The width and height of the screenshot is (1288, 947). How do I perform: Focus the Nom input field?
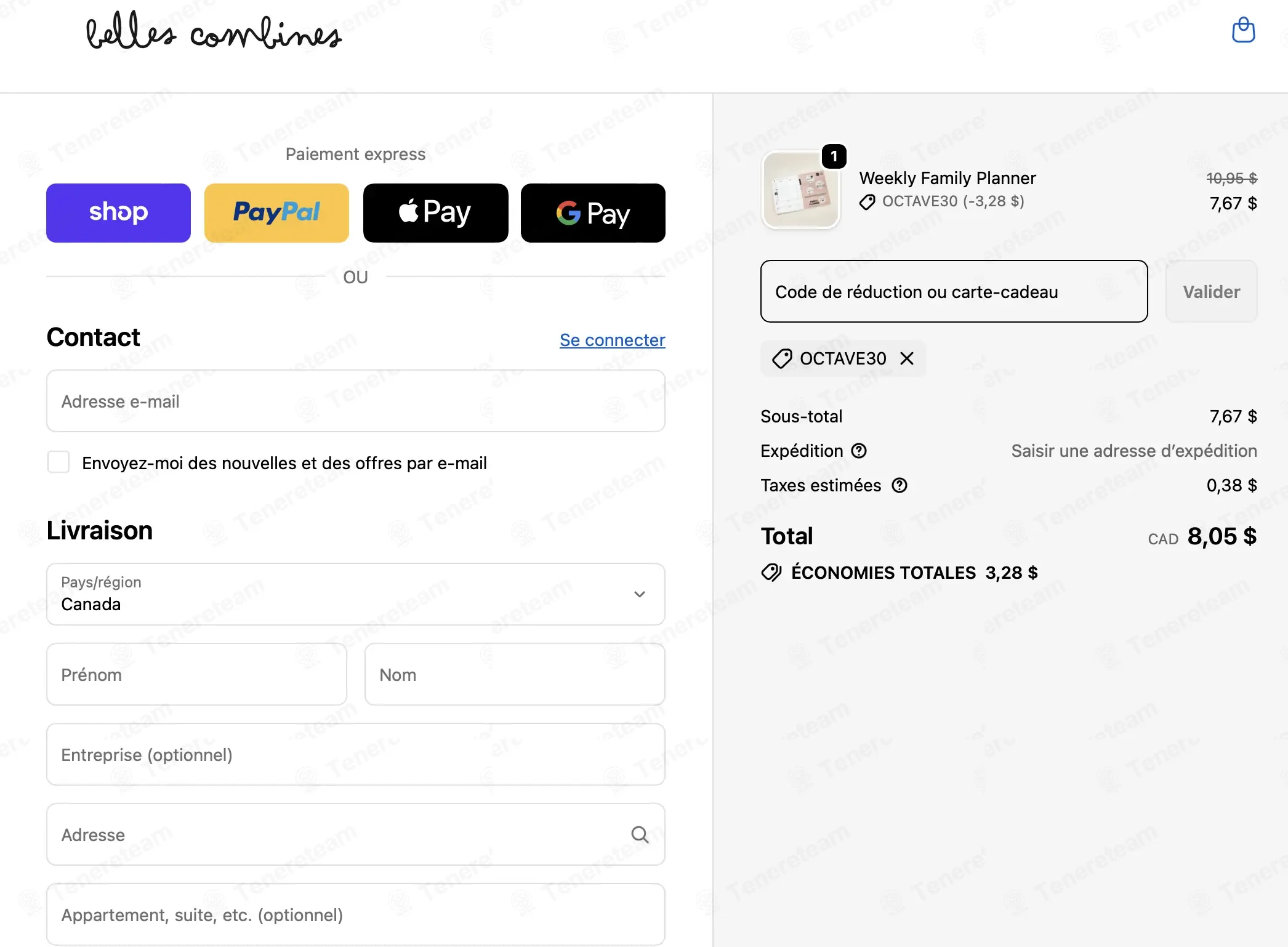tap(515, 674)
